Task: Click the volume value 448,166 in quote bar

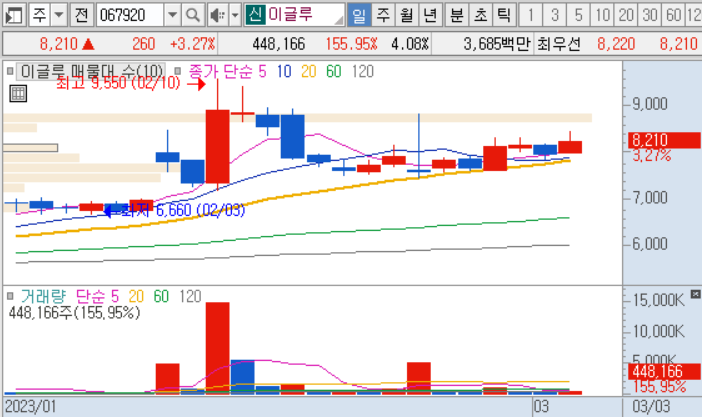Action: tap(278, 44)
